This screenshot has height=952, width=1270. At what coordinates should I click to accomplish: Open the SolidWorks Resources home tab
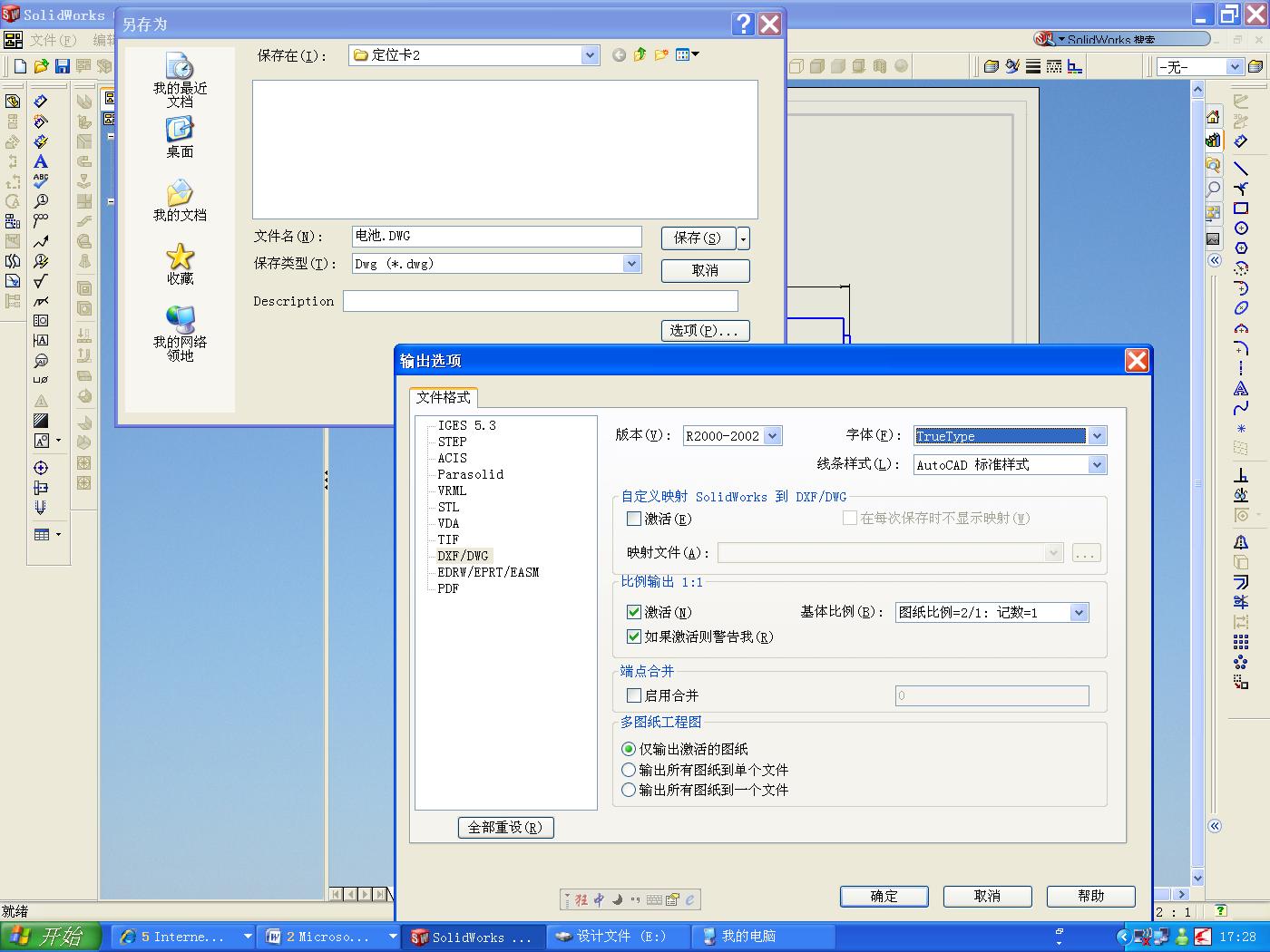pyautogui.click(x=1214, y=117)
